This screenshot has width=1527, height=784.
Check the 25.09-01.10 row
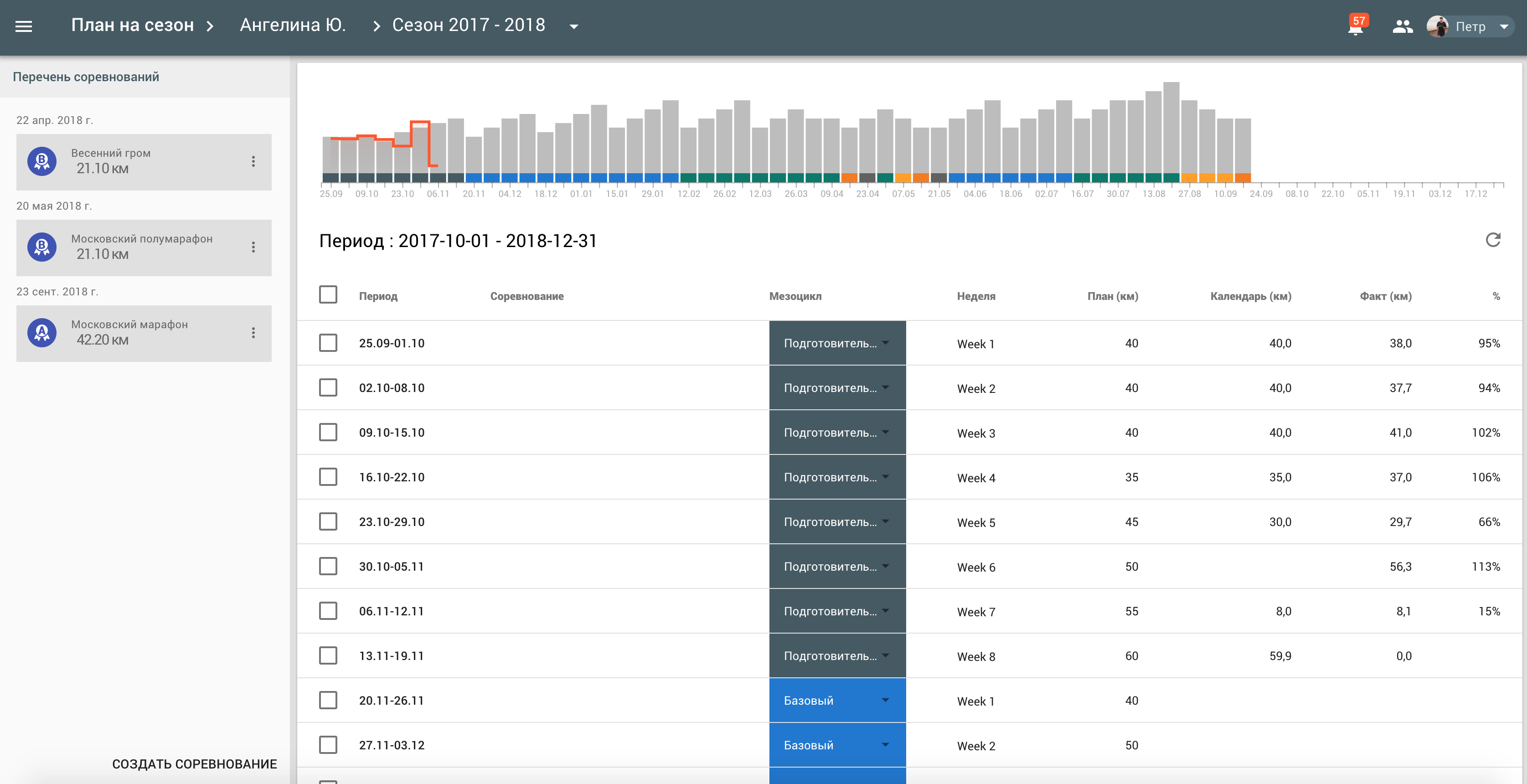[x=328, y=342]
